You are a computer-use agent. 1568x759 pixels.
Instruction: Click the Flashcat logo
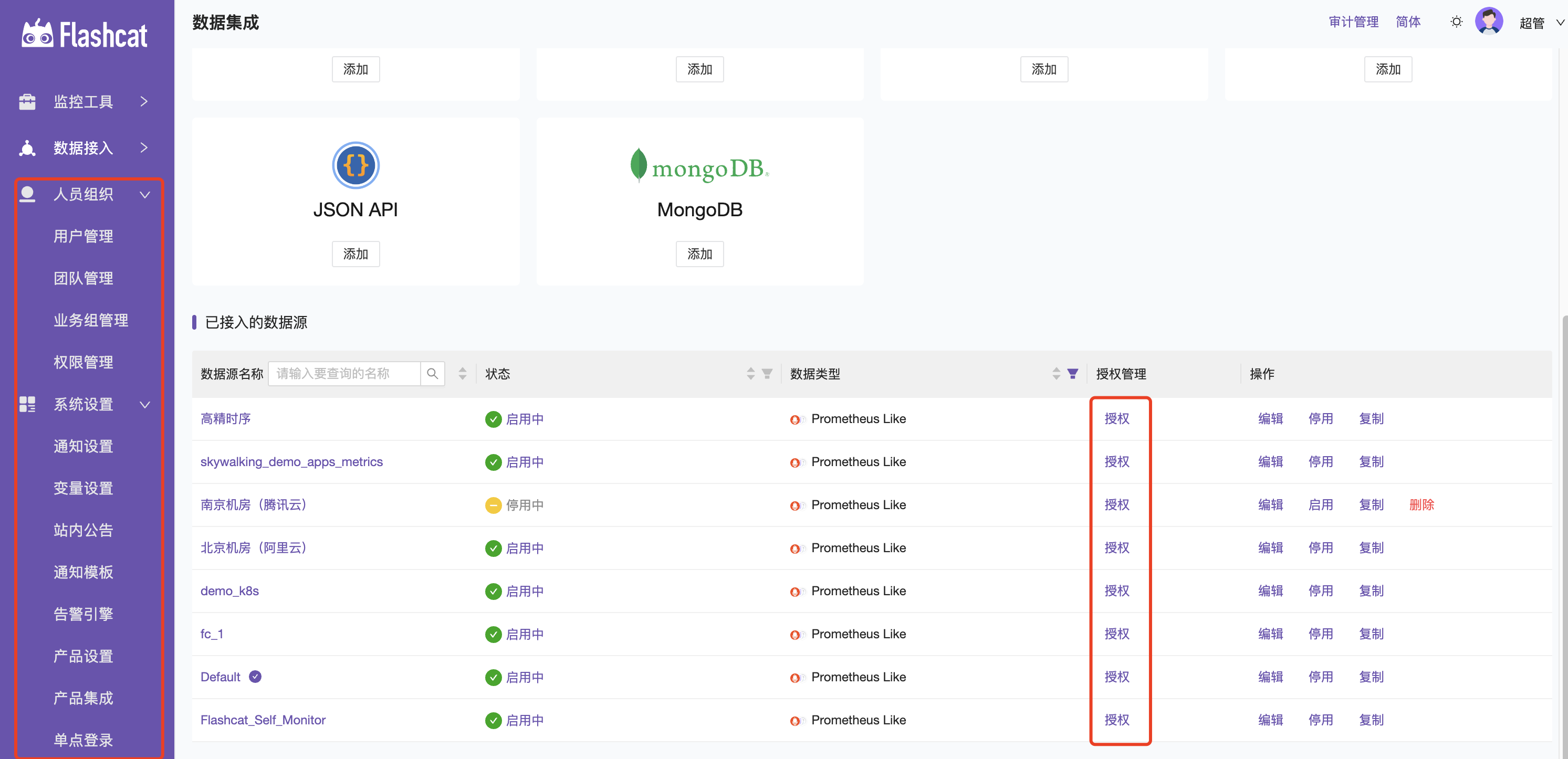coord(85,35)
